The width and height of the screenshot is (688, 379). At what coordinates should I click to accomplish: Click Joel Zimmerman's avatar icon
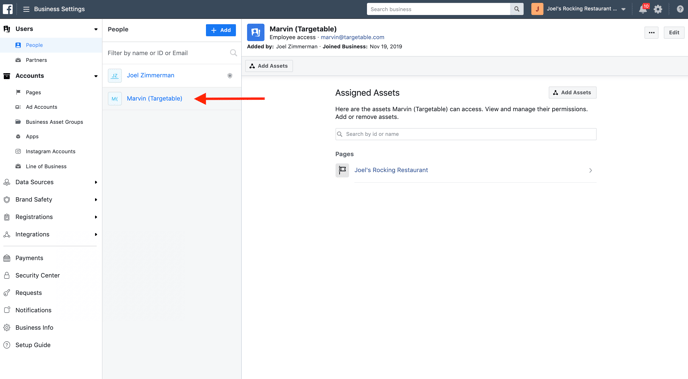click(x=115, y=75)
